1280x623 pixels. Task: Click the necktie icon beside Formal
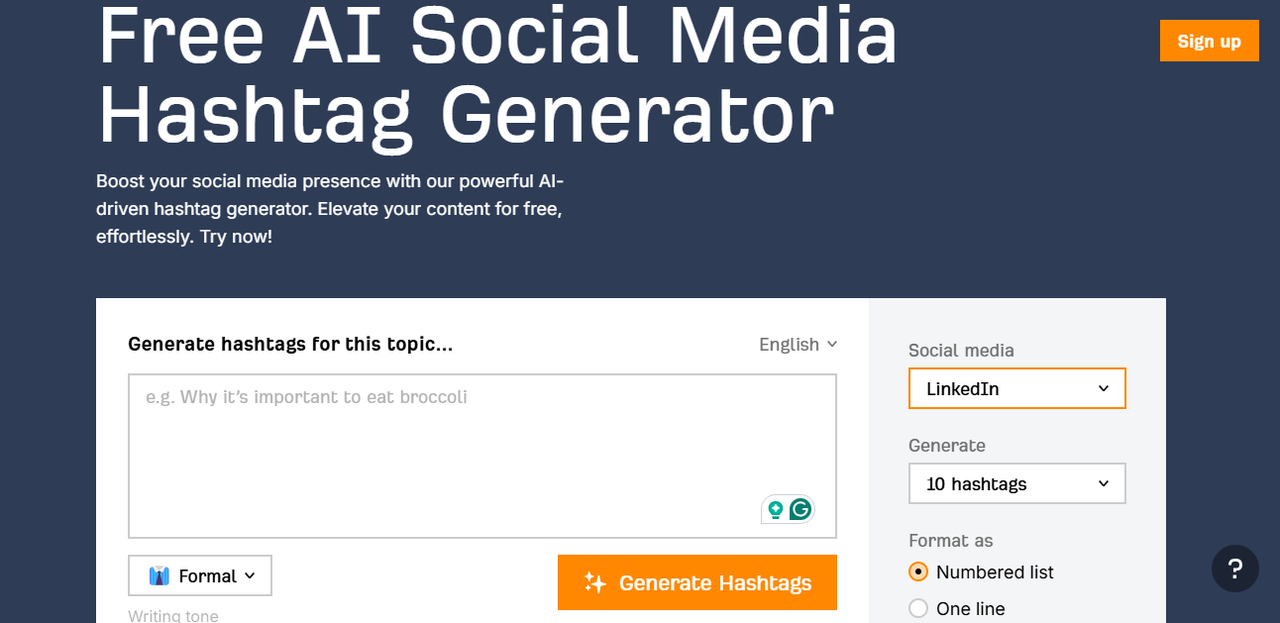point(159,576)
